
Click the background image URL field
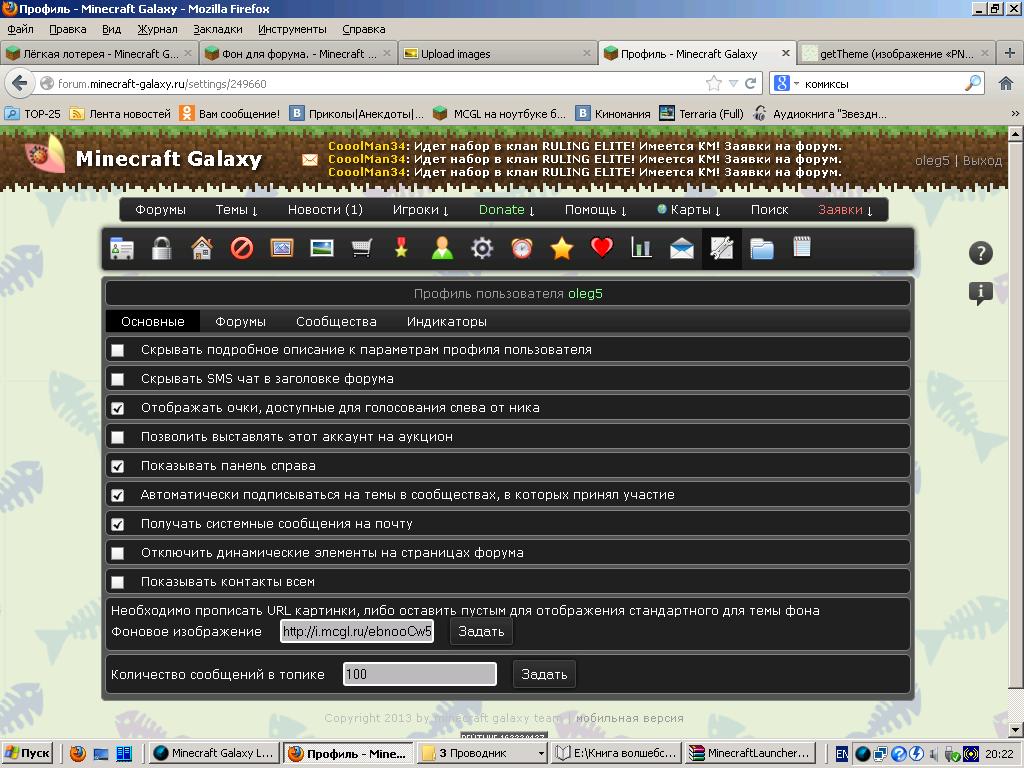tap(357, 632)
